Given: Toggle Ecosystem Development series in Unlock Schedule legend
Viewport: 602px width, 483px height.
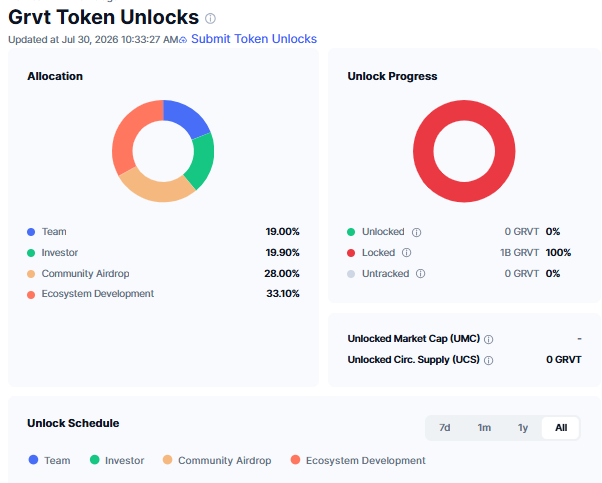Looking at the screenshot, I should [x=358, y=460].
